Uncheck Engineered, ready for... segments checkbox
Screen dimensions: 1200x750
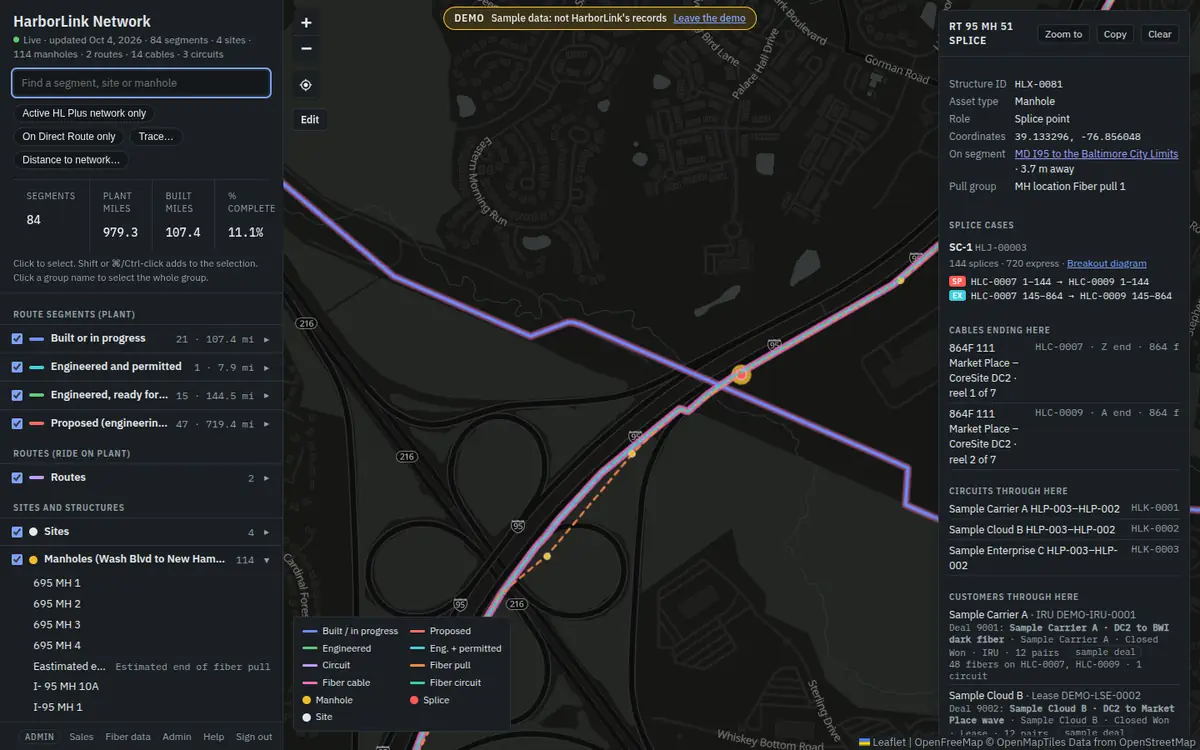[17, 395]
